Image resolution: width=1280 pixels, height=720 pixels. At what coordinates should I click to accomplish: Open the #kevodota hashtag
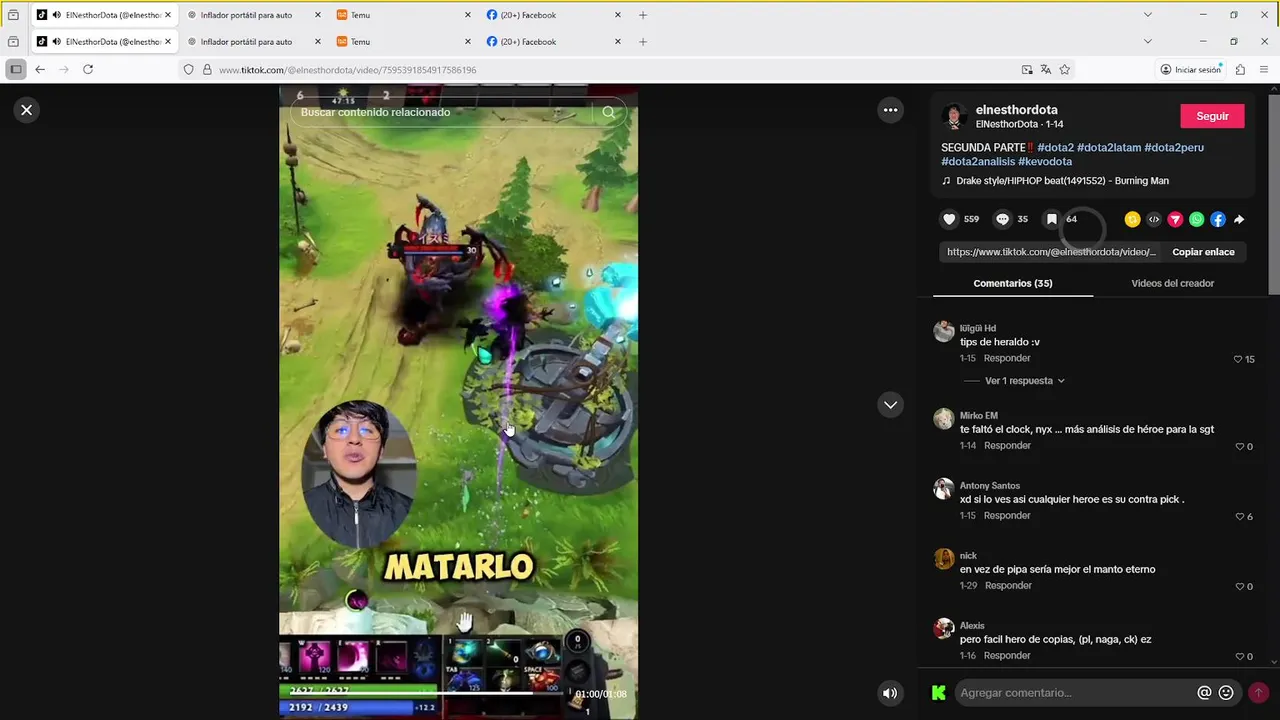pyautogui.click(x=1045, y=161)
